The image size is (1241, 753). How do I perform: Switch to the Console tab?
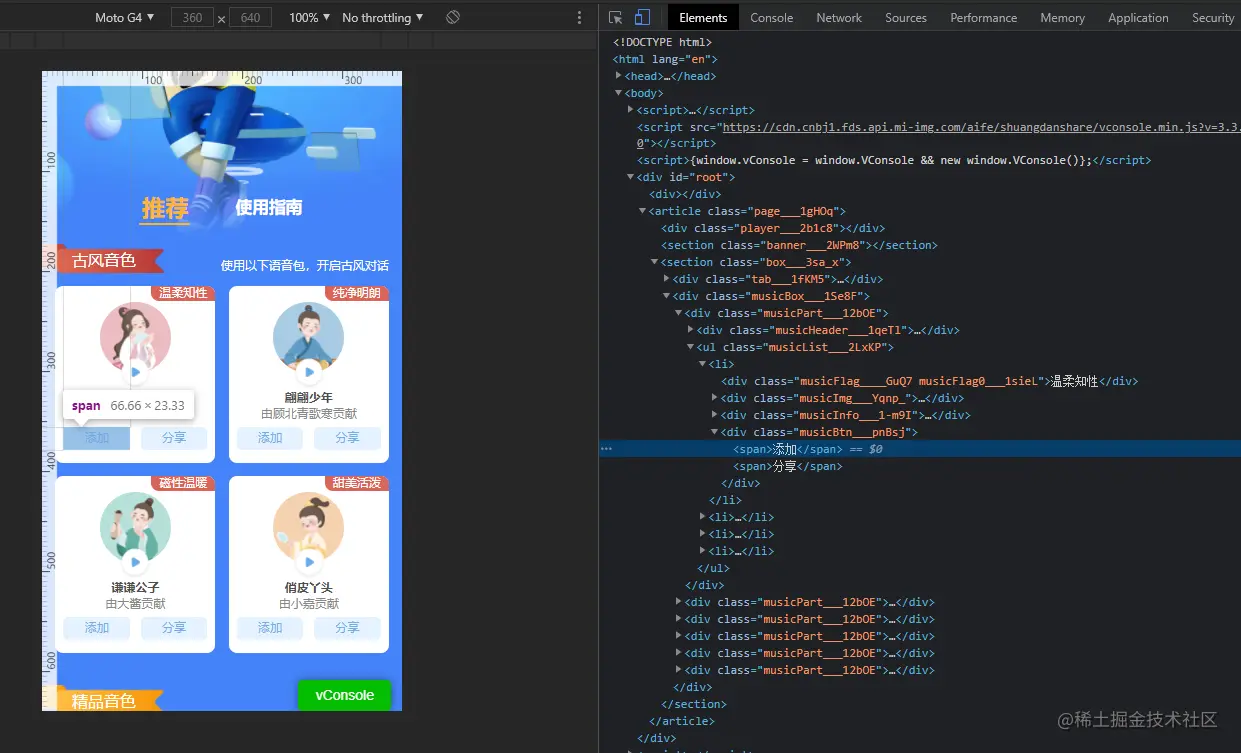771,17
